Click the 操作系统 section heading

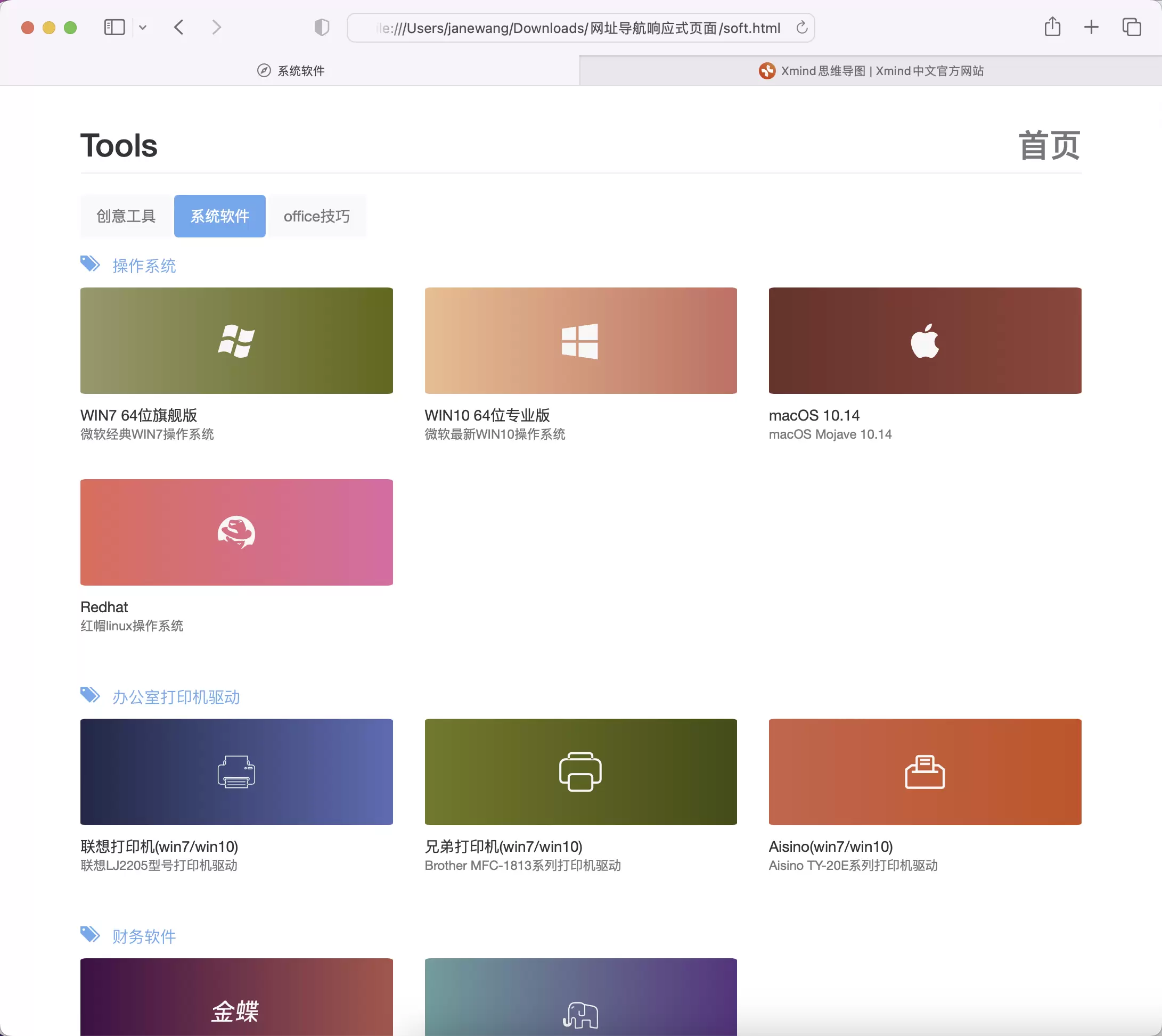[x=144, y=266]
